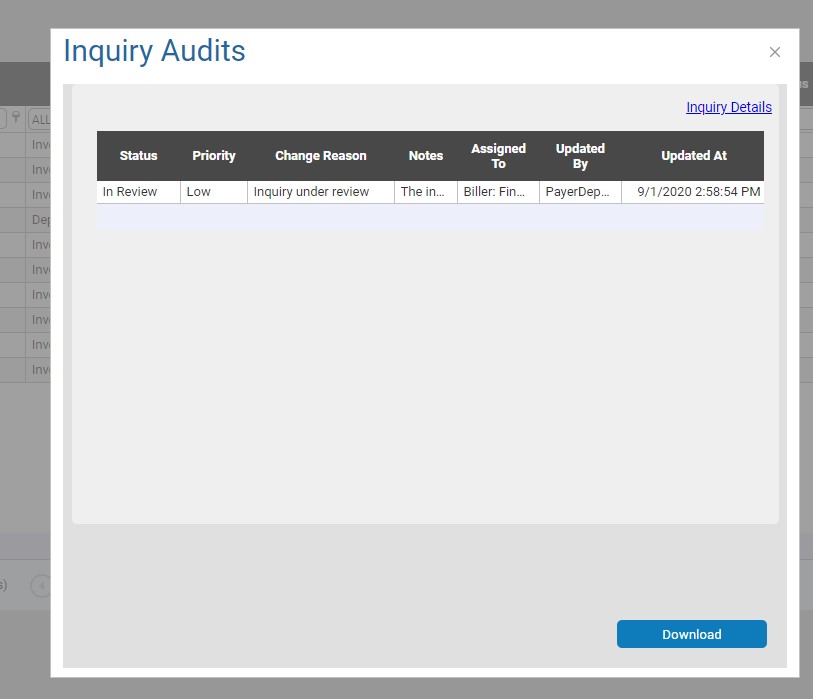813x699 pixels.
Task: Open the ALL filter dropdown in background grid
Action: 40,119
